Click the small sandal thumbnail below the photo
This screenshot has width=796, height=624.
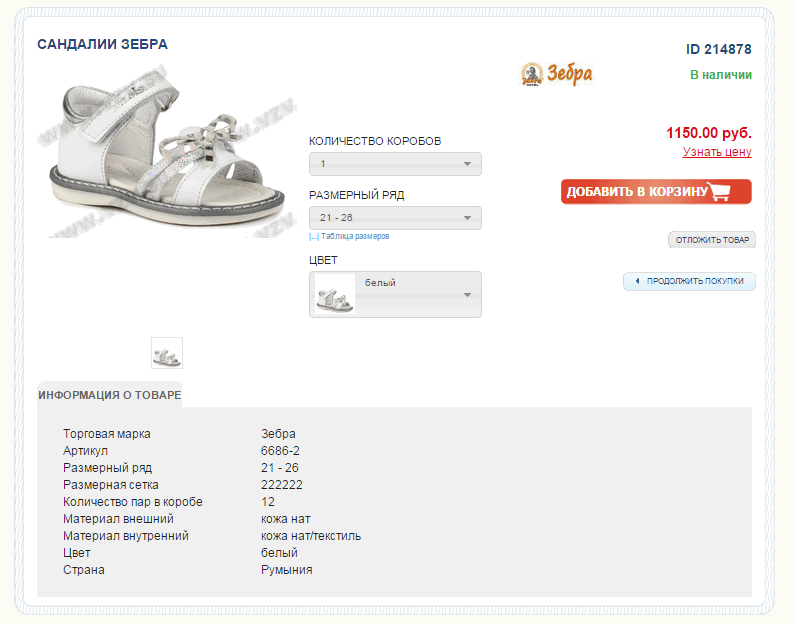coord(167,353)
